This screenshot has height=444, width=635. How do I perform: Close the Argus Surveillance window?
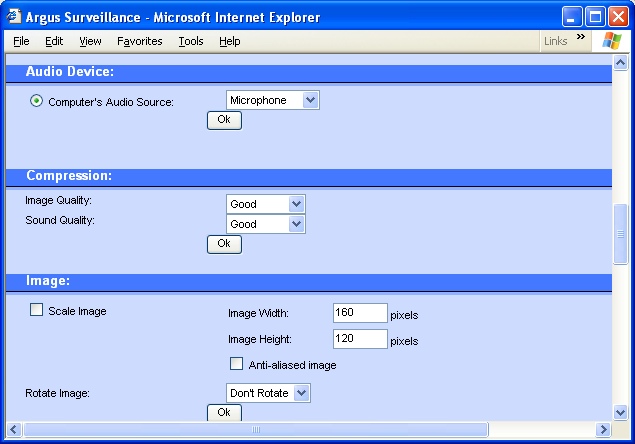618,17
